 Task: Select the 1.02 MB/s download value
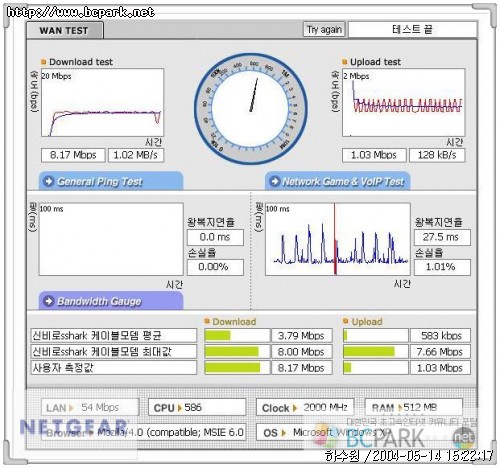tap(136, 155)
